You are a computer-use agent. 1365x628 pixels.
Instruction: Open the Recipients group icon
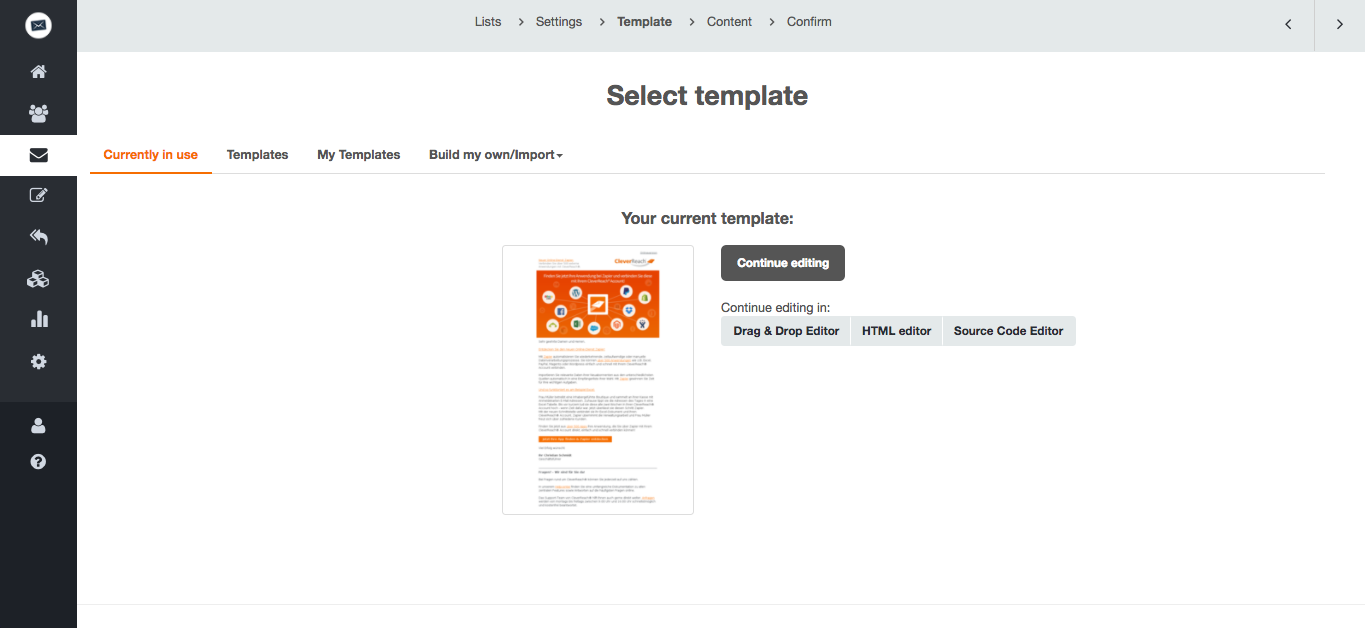point(38,113)
